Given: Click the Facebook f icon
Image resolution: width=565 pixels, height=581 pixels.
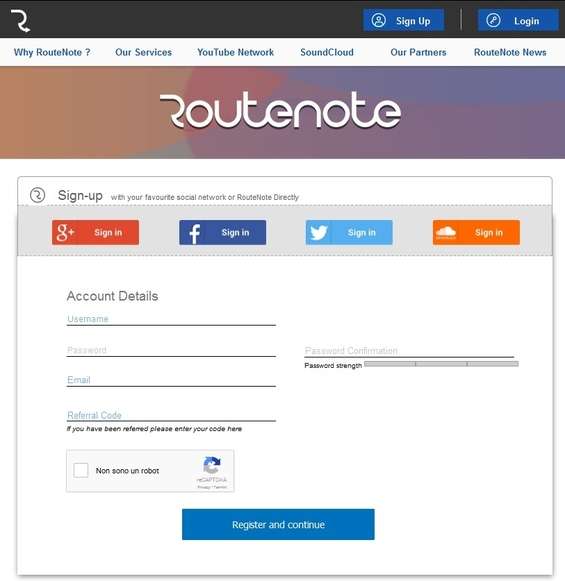Looking at the screenshot, I should [x=195, y=233].
